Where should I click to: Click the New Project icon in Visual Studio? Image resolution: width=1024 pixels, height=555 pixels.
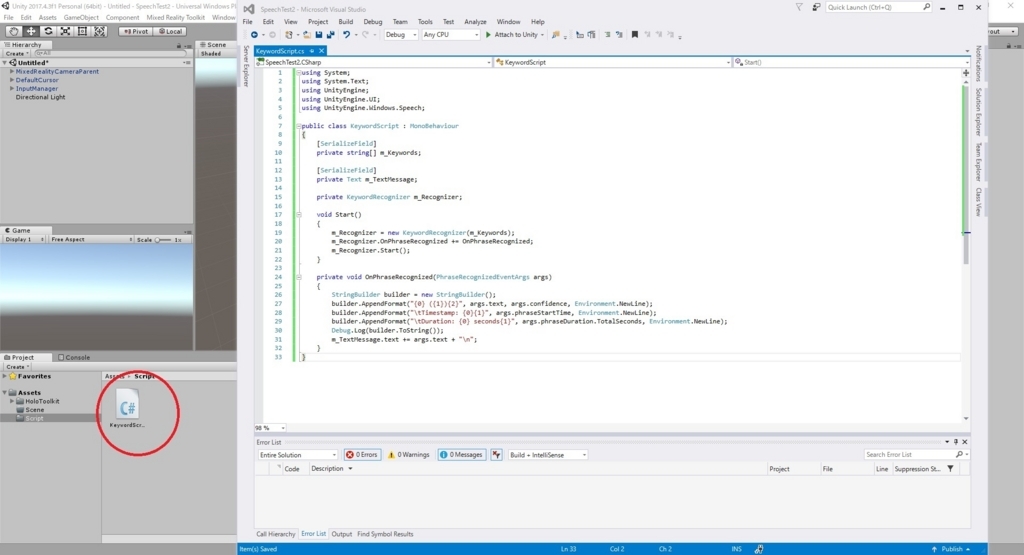click(289, 35)
